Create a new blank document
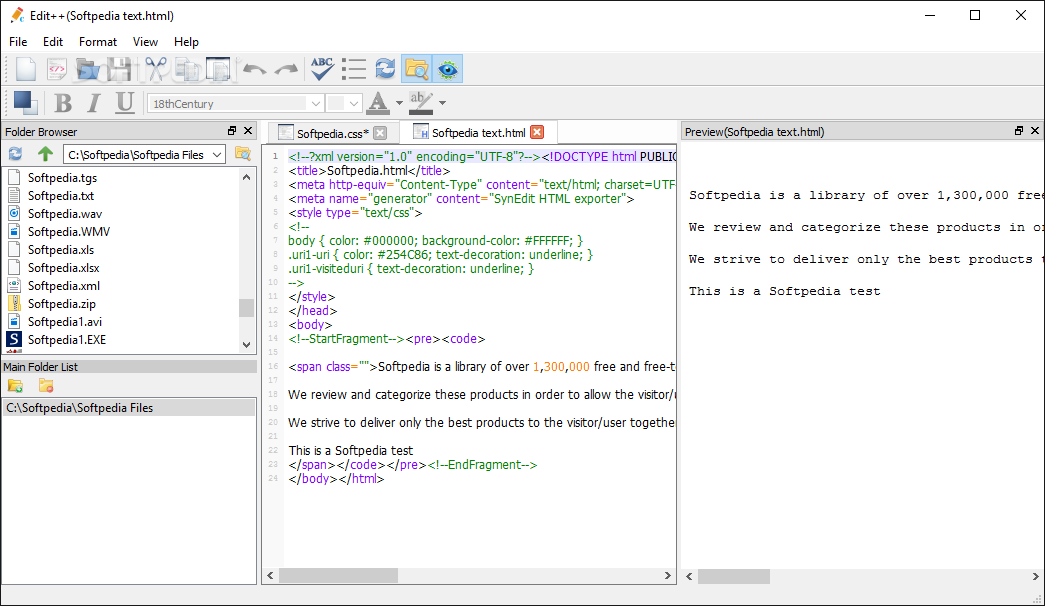This screenshot has height=606, width=1045. pos(25,69)
